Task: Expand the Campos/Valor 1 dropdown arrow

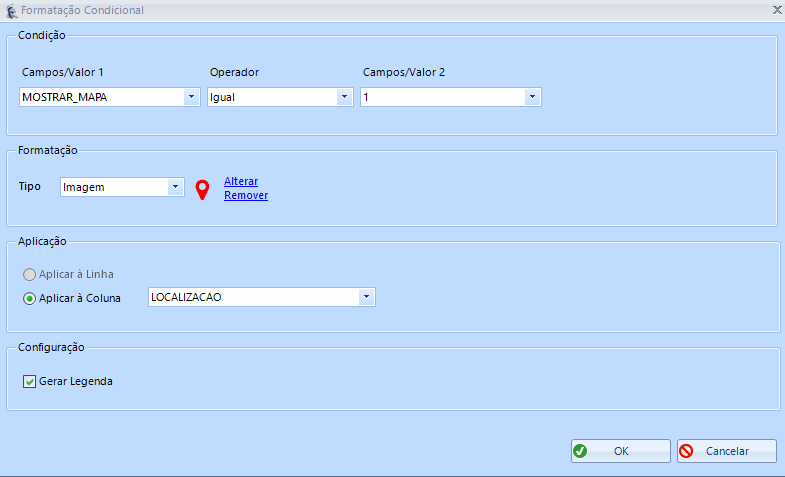Action: point(191,97)
